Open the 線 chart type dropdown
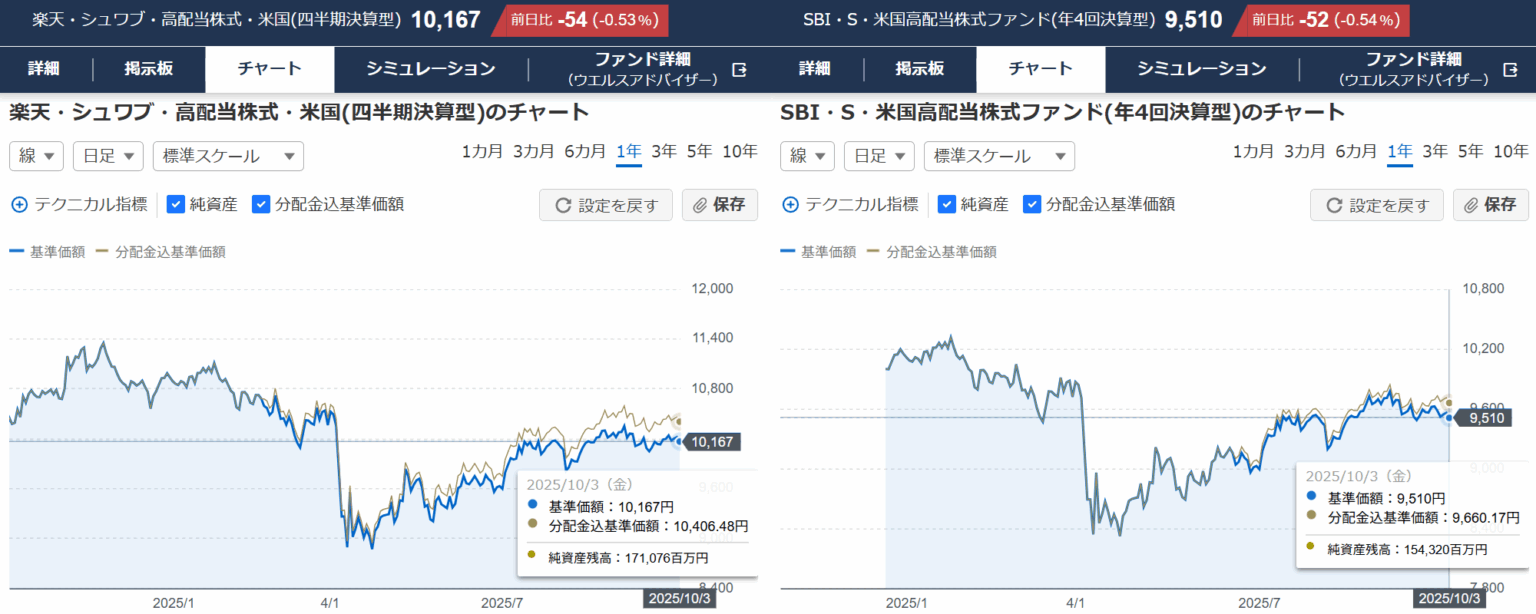The width and height of the screenshot is (1536, 614). click(x=36, y=156)
